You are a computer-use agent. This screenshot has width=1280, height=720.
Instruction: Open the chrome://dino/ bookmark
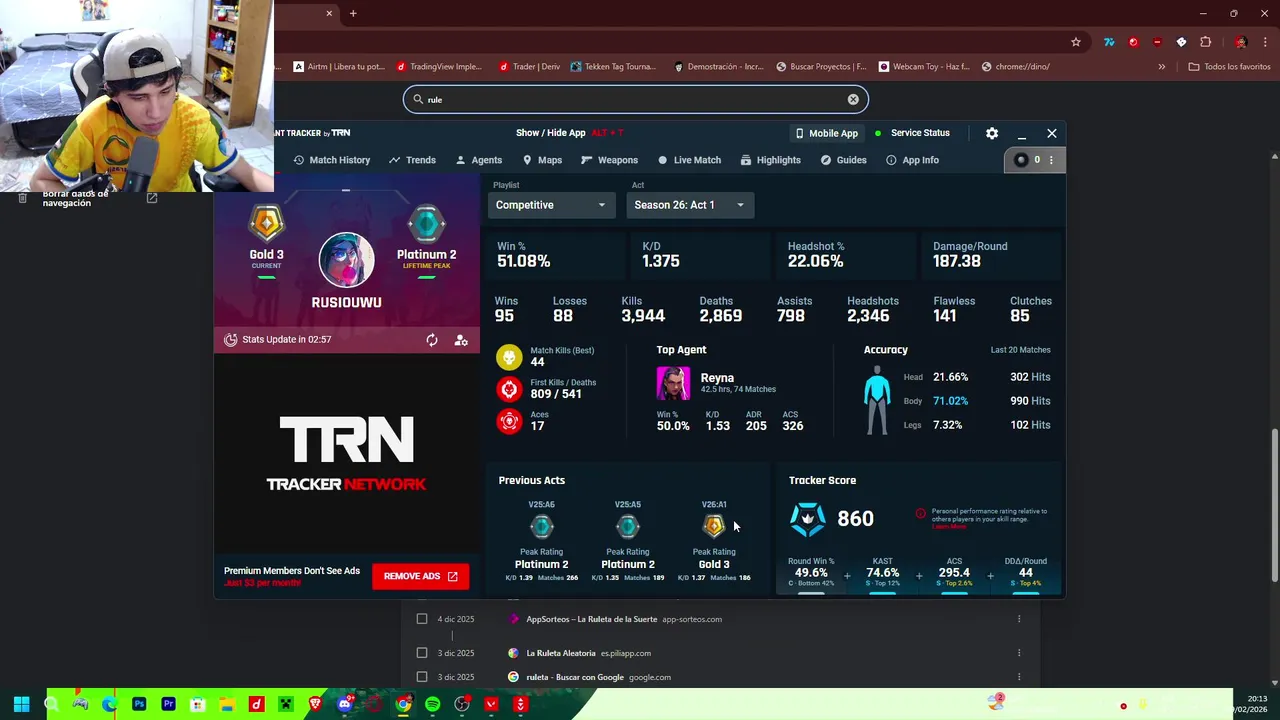click(1015, 67)
